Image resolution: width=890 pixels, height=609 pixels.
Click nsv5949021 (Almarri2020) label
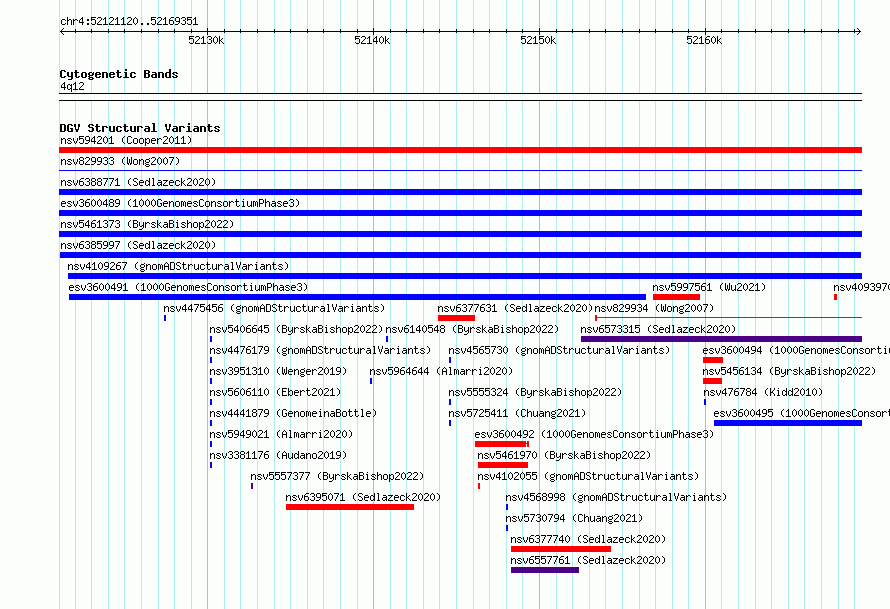click(x=281, y=434)
